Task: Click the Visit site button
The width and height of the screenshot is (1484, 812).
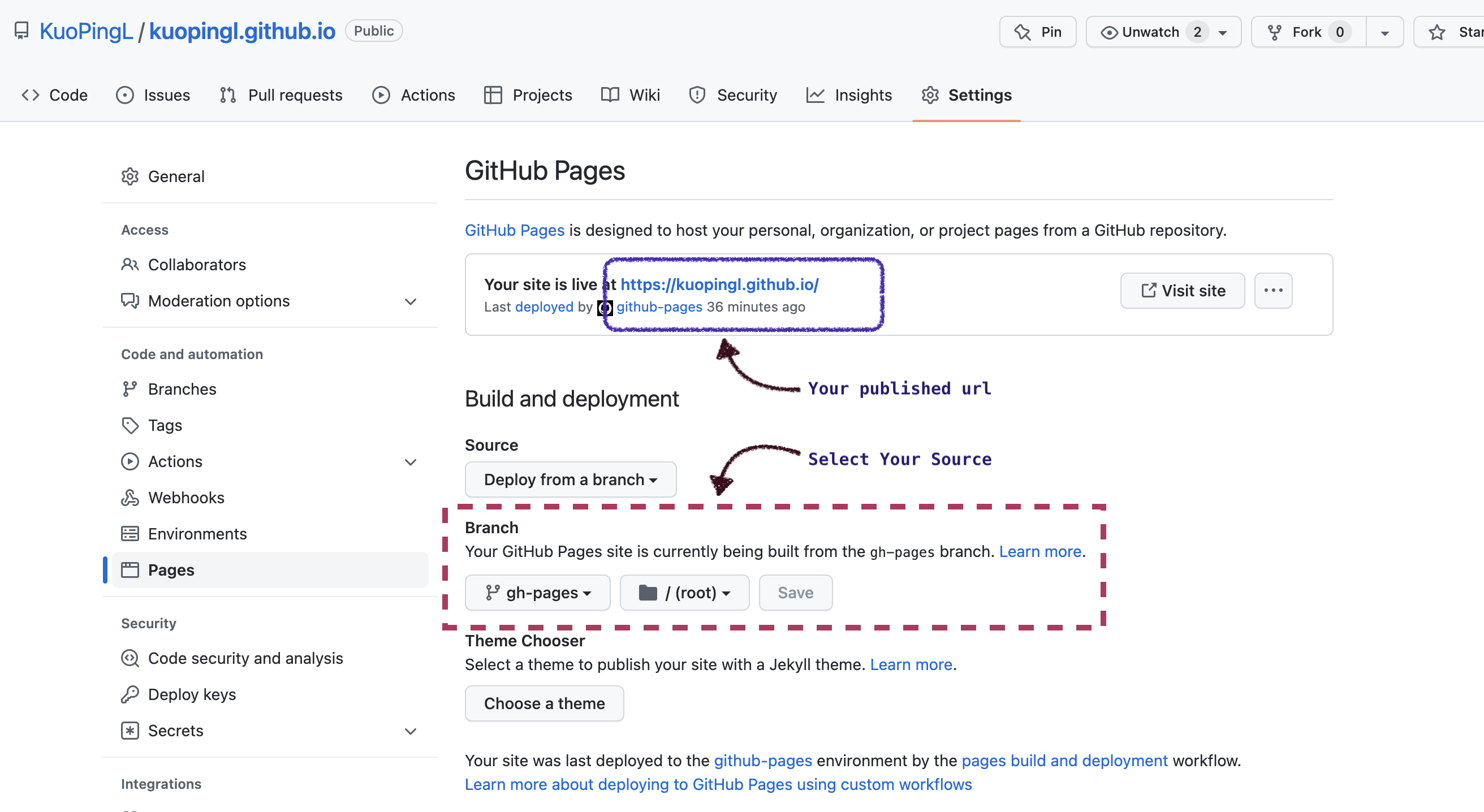Action: point(1183,291)
